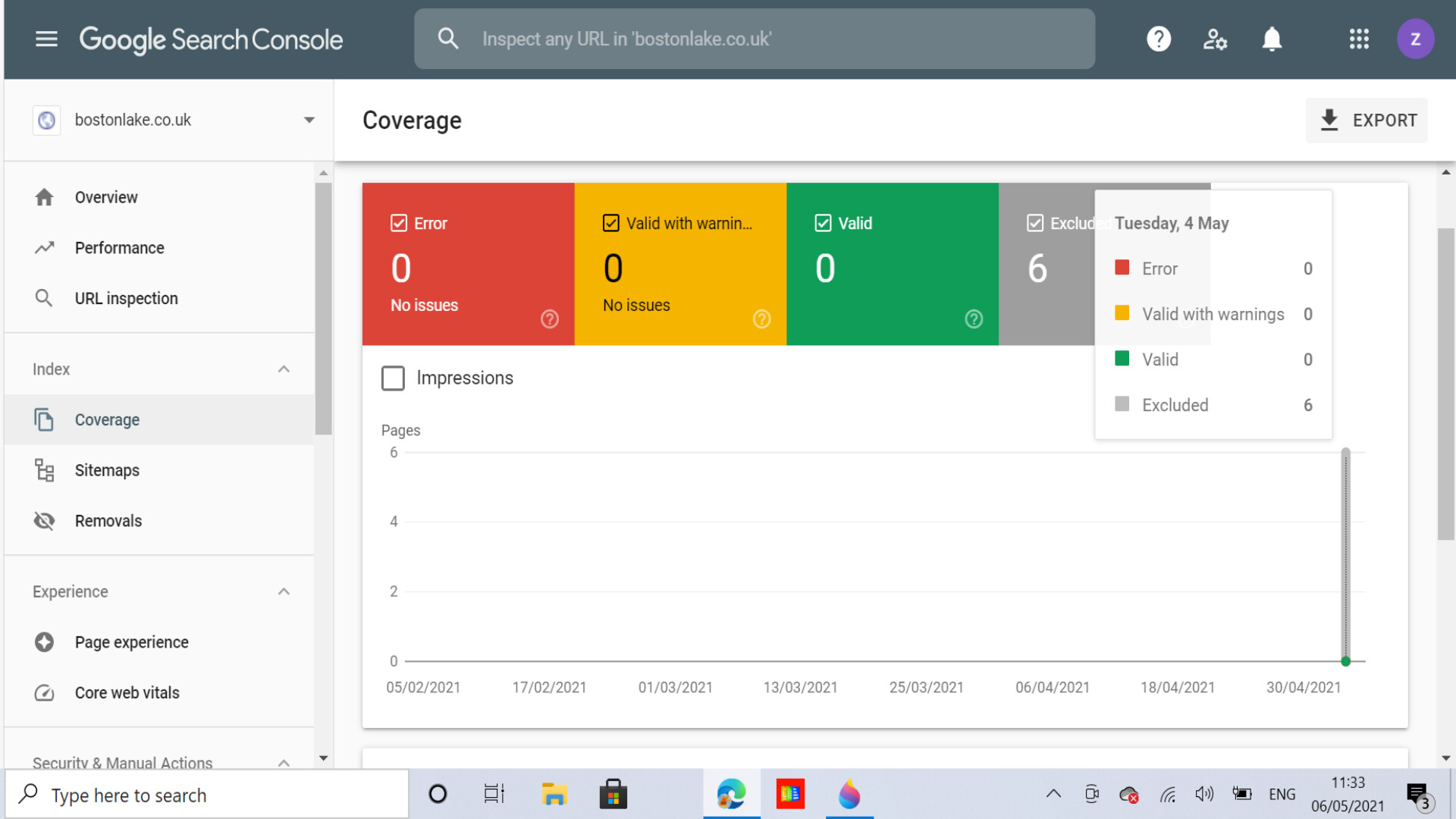
Task: Enable the Impressions checkbox
Action: (393, 378)
